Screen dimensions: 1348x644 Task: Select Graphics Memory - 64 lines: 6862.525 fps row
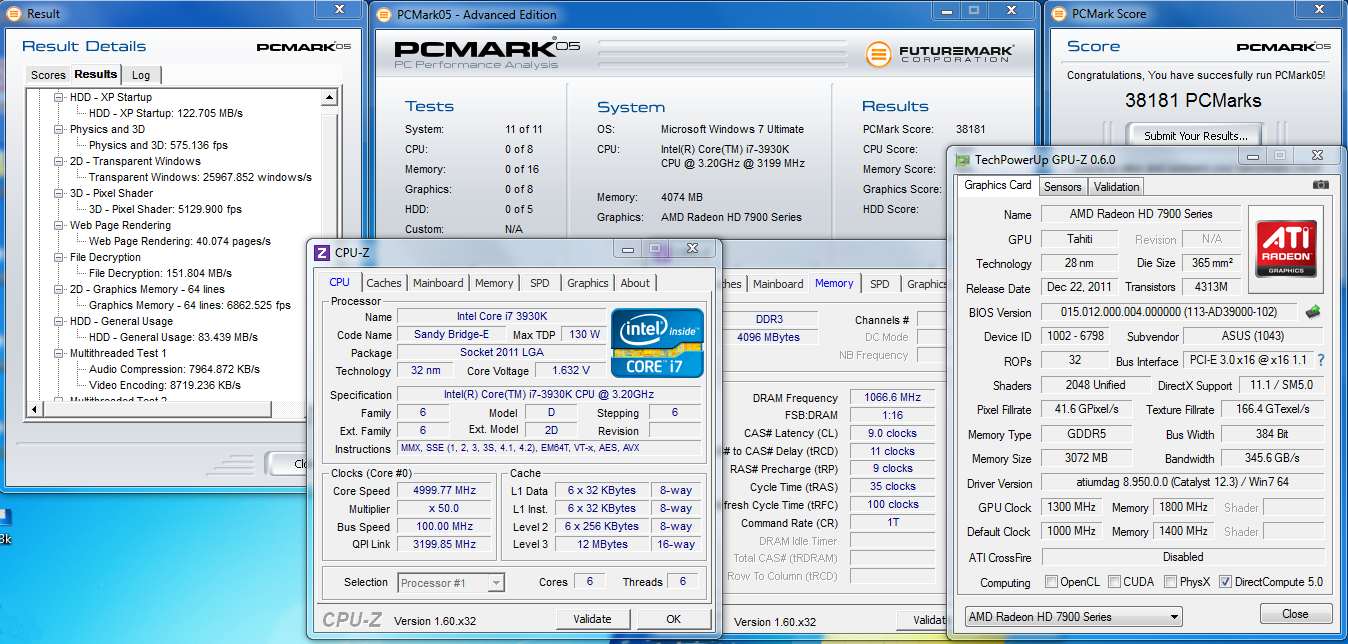[190, 305]
